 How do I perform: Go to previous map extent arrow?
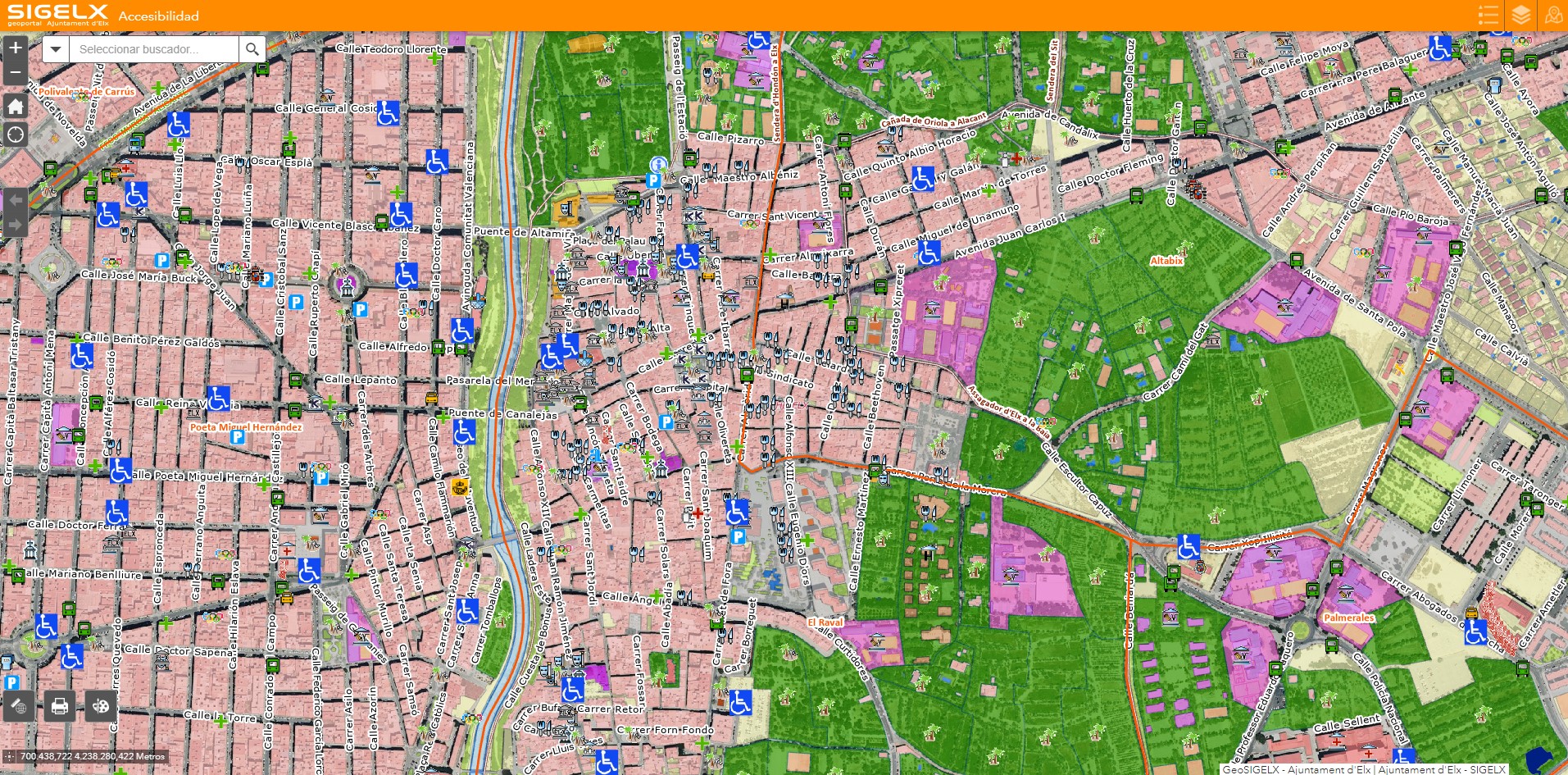pos(16,200)
